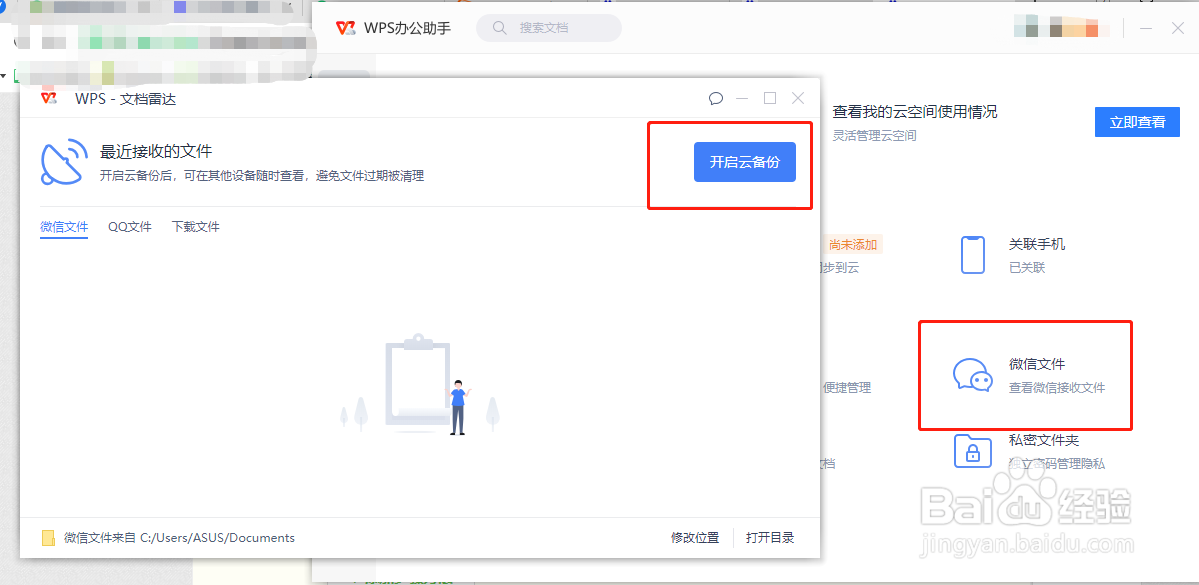This screenshot has height=585, width=1199.
Task: Click the 已关联 status text
Action: (x=1027, y=268)
